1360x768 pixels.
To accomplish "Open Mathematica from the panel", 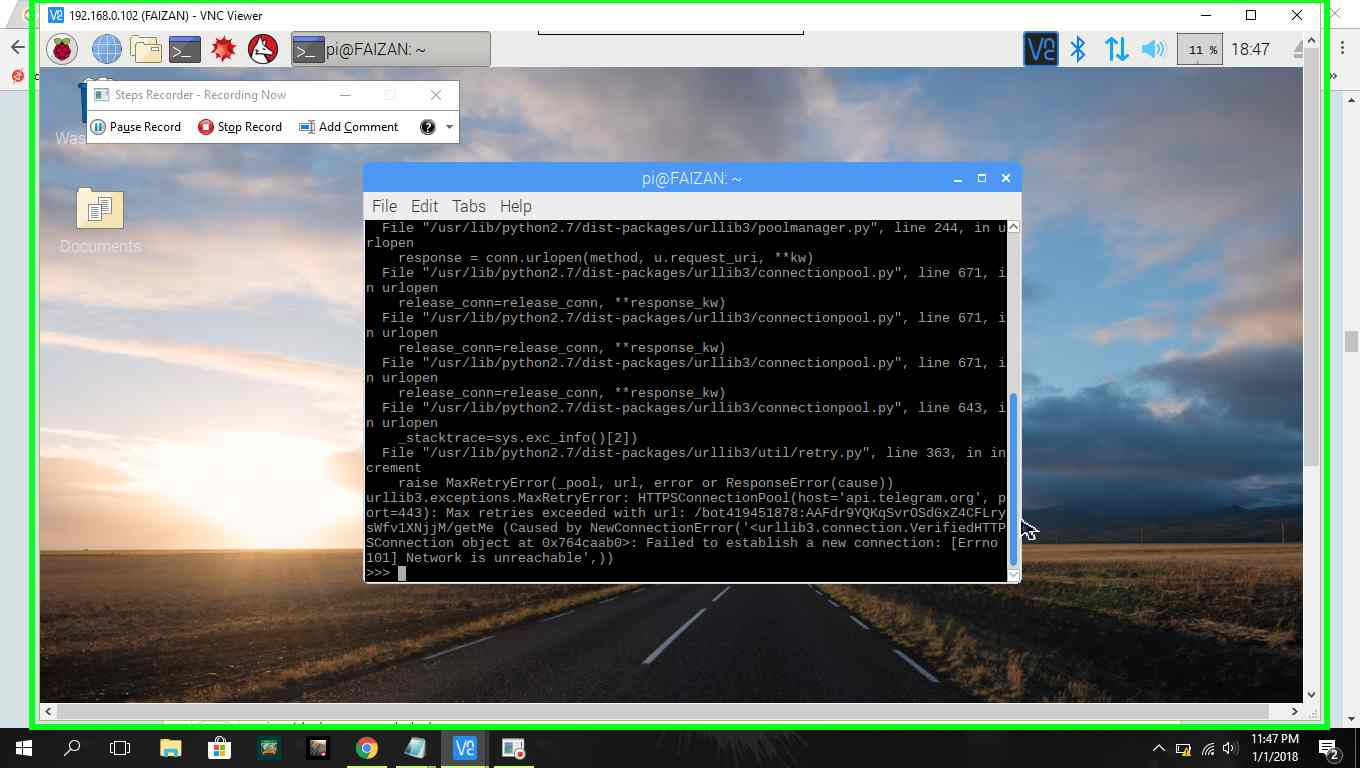I will [x=223, y=48].
